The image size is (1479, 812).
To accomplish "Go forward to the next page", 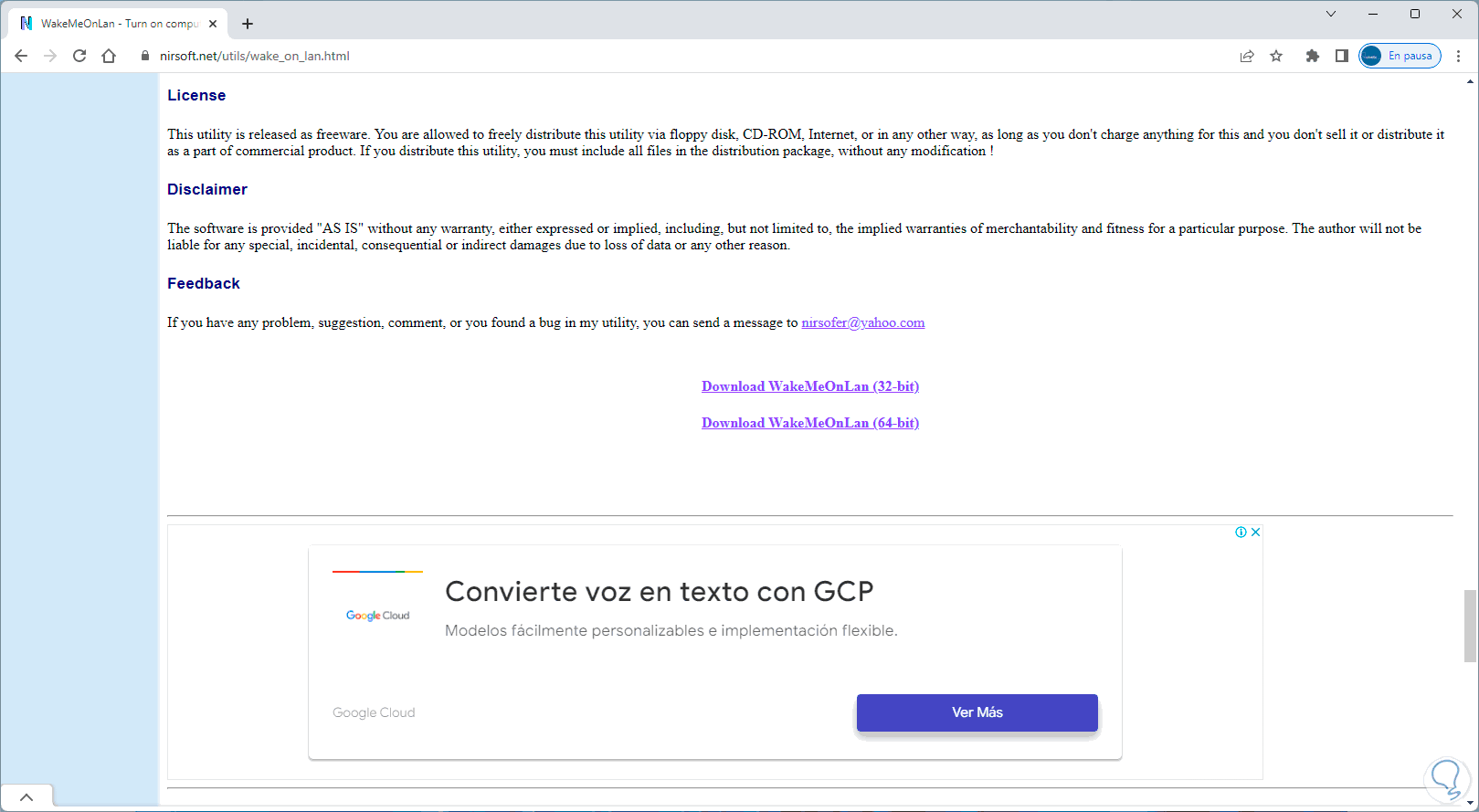I will (50, 56).
